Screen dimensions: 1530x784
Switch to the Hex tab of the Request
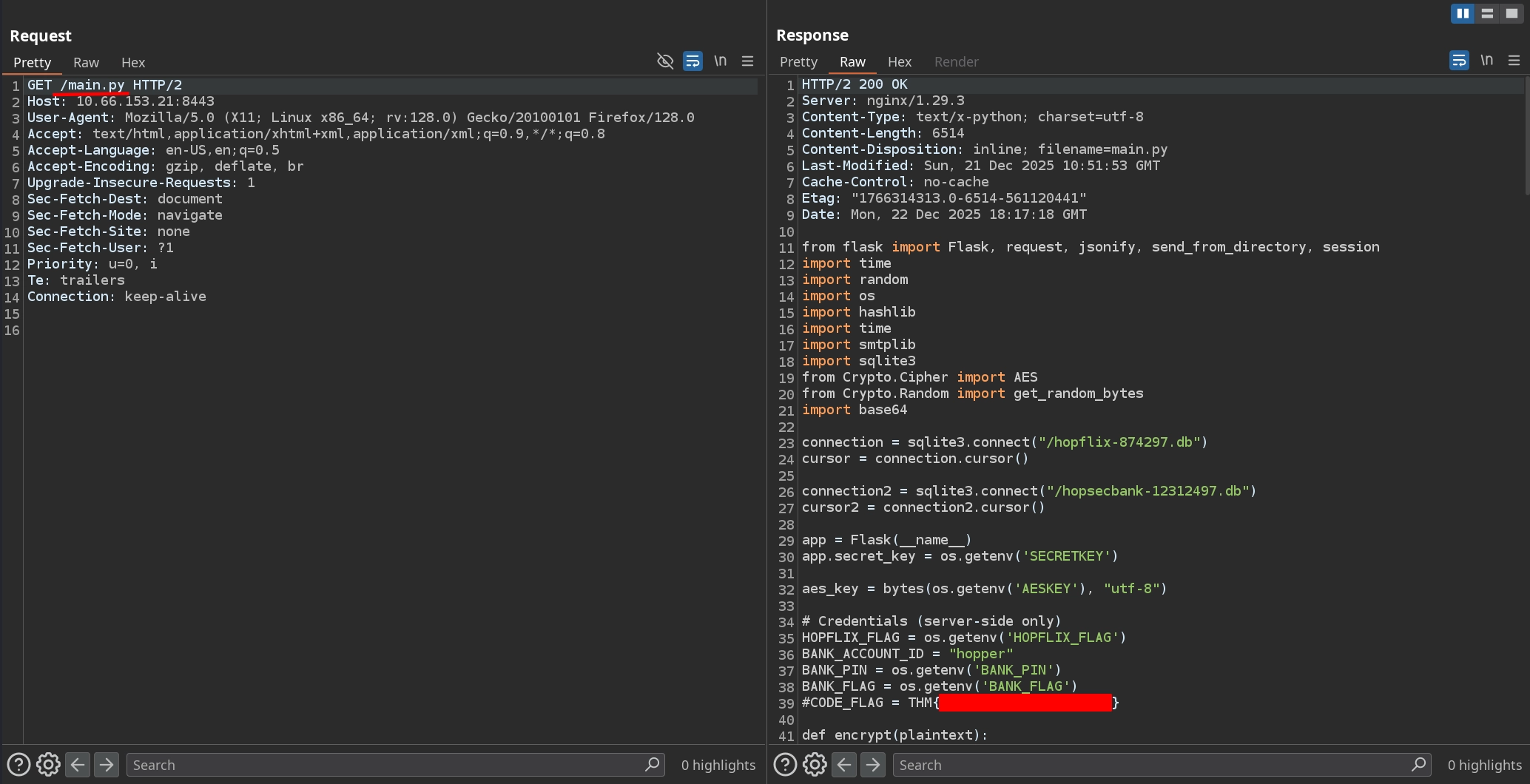(133, 62)
